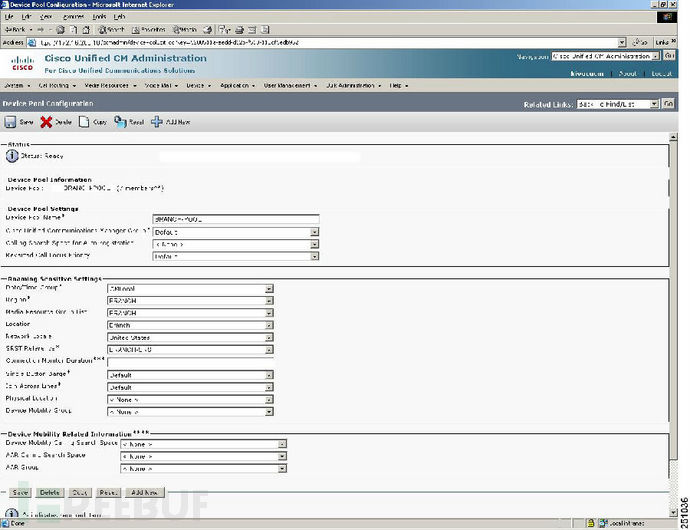Click the About link in the header

pyautogui.click(x=628, y=74)
